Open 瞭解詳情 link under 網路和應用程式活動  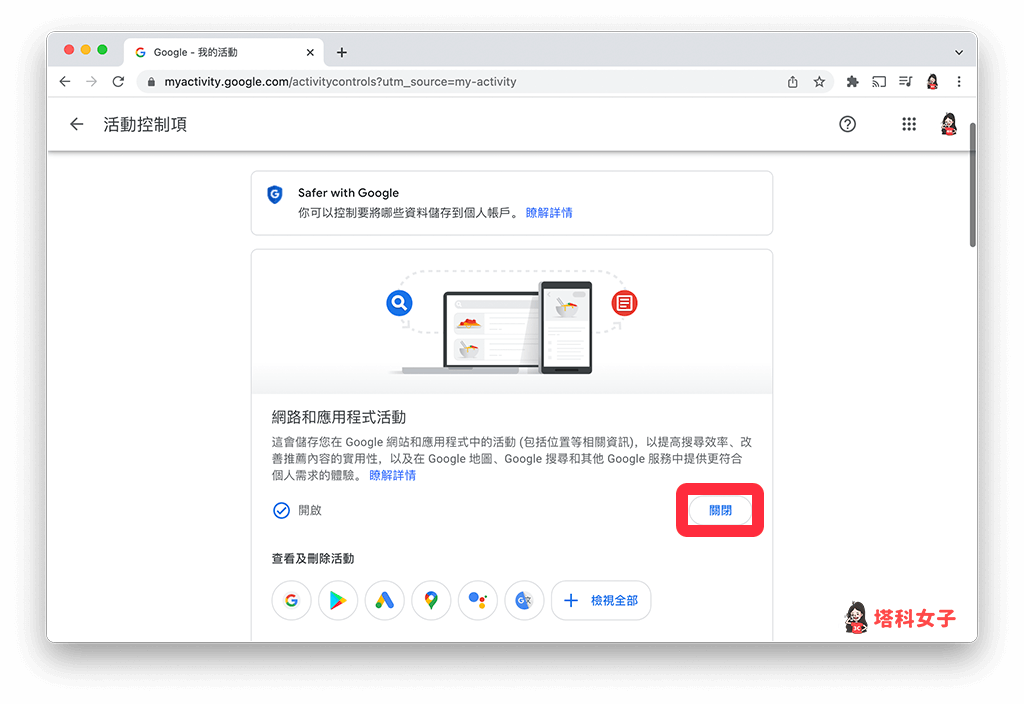tap(392, 475)
